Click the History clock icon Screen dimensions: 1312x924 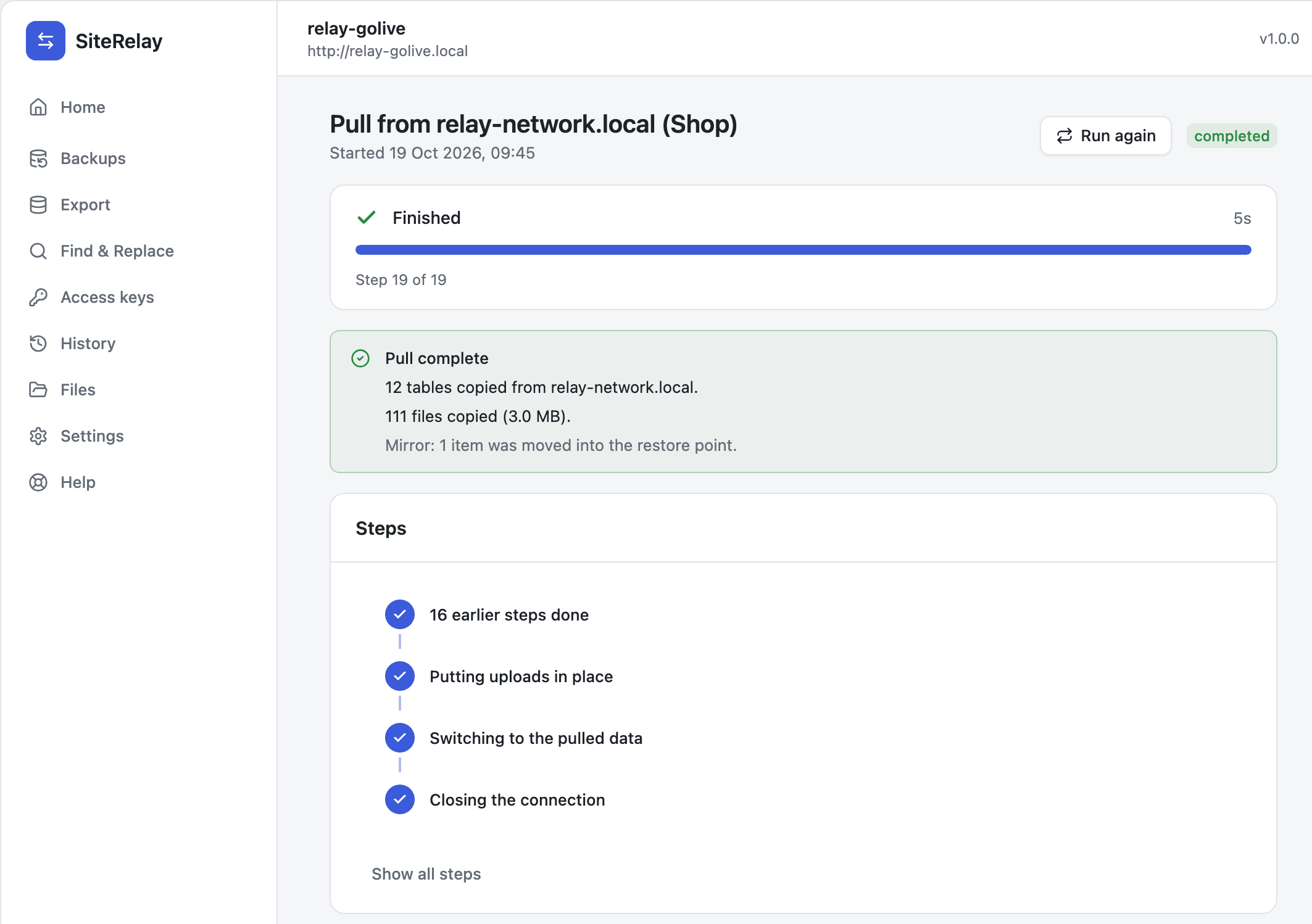pos(38,344)
